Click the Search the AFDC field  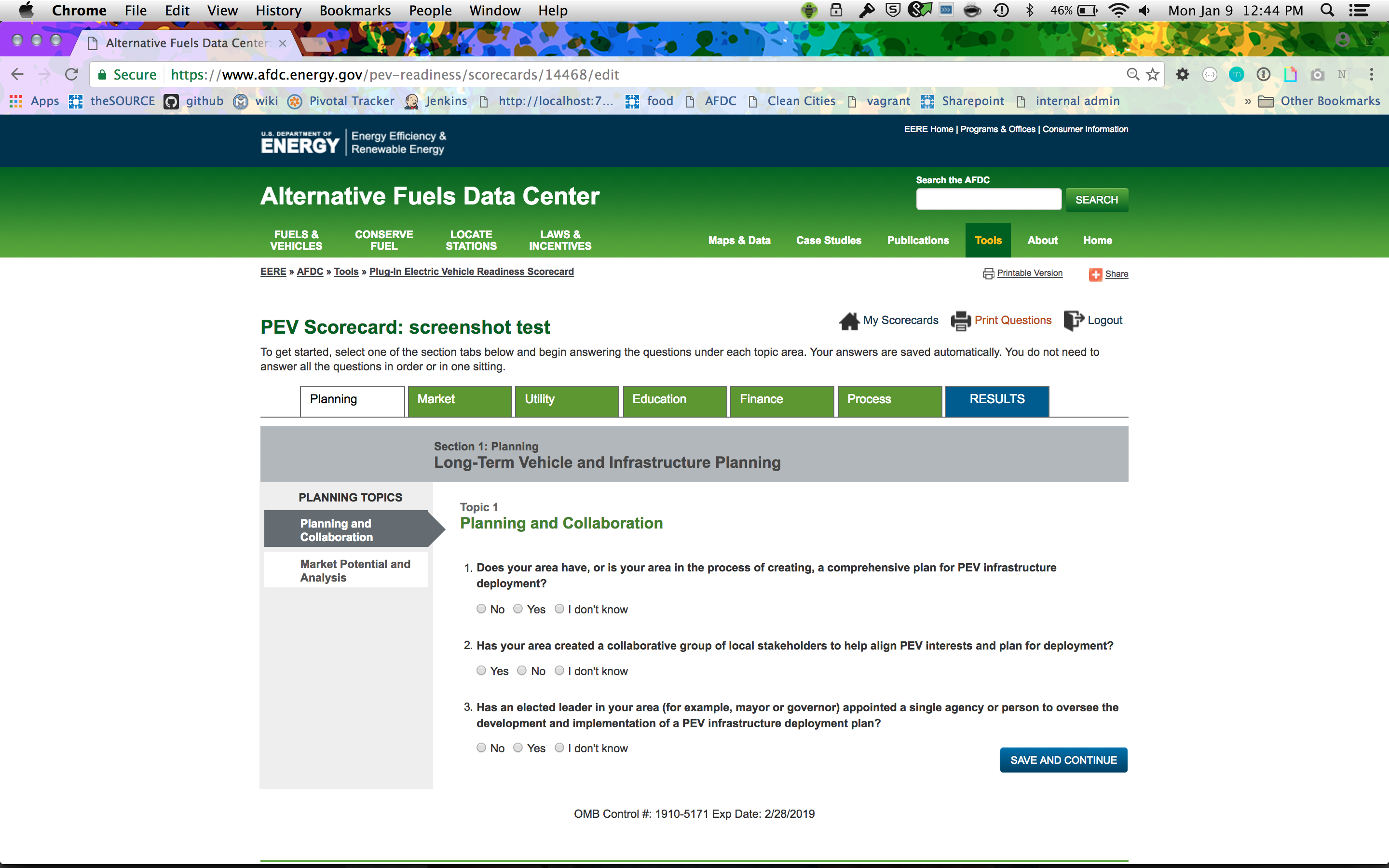click(x=988, y=200)
